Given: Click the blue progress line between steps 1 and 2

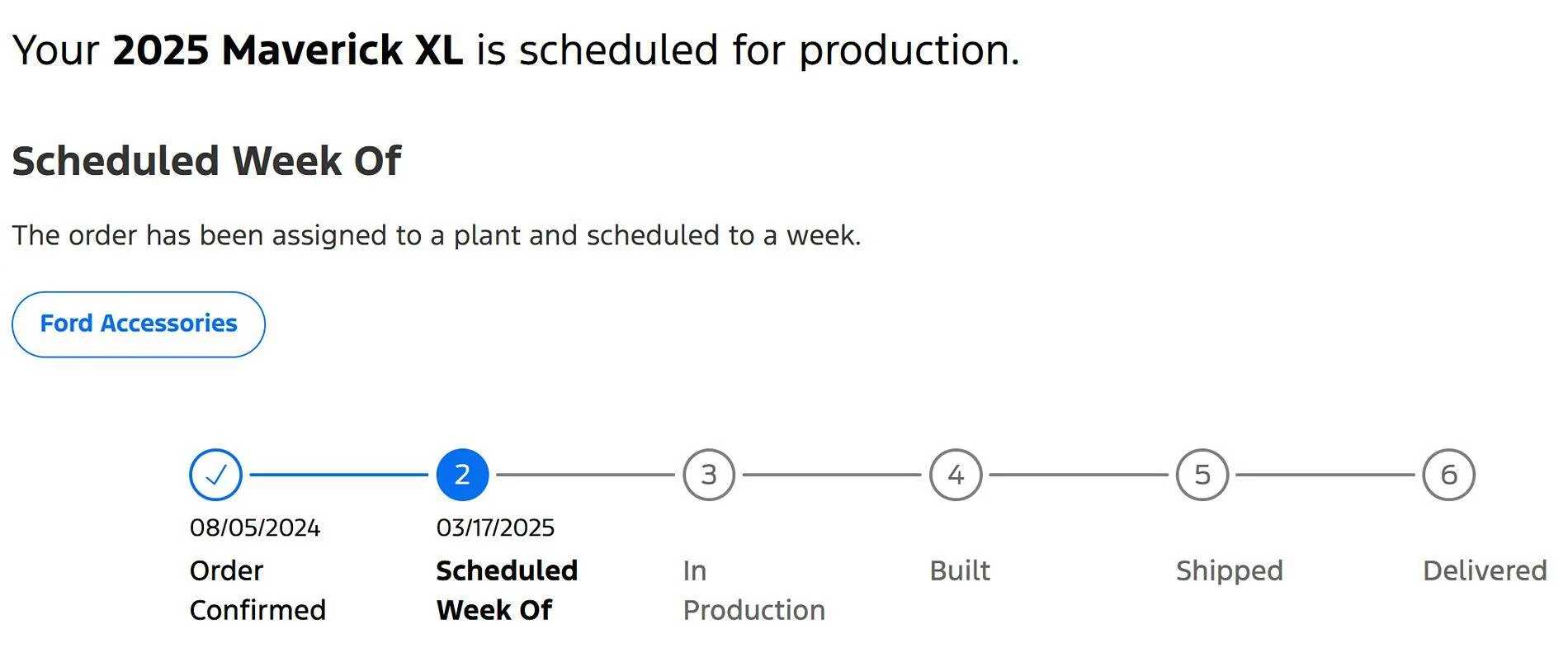Looking at the screenshot, I should 338,475.
